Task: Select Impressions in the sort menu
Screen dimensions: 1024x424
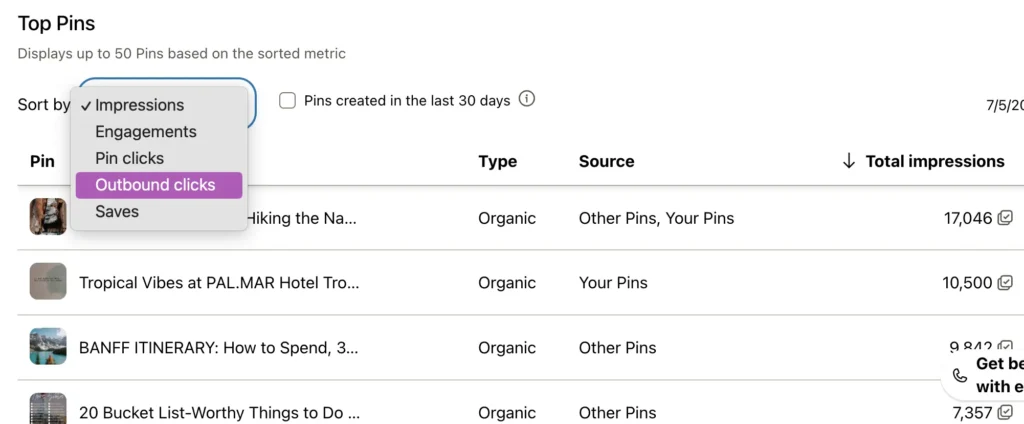Action: (x=139, y=105)
